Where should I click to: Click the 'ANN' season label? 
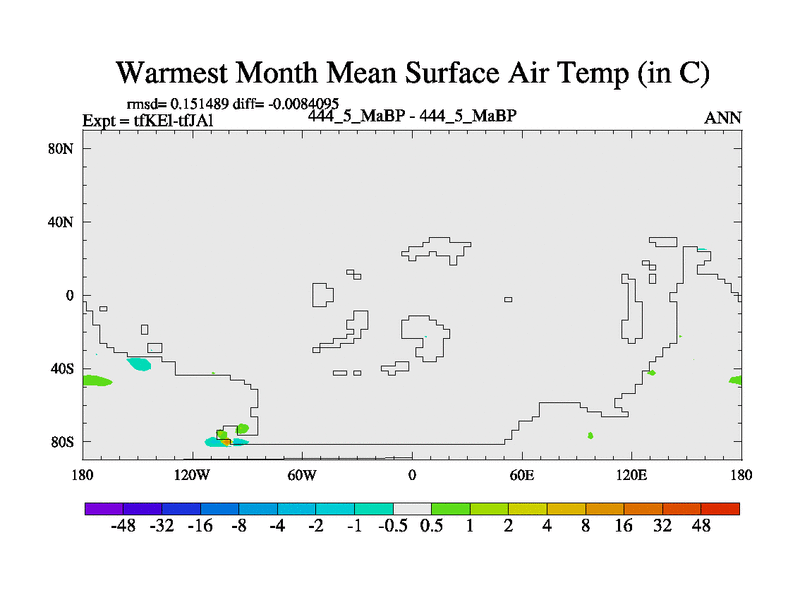pos(722,118)
